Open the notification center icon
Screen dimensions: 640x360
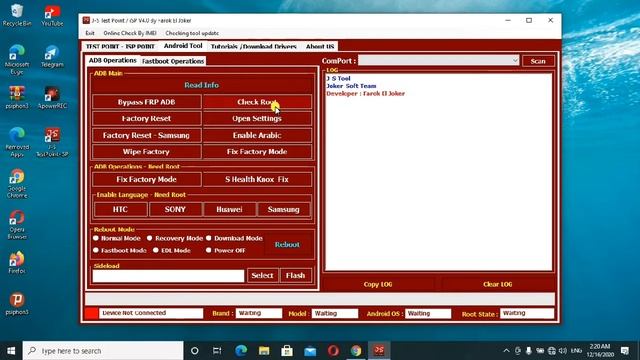click(x=624, y=351)
